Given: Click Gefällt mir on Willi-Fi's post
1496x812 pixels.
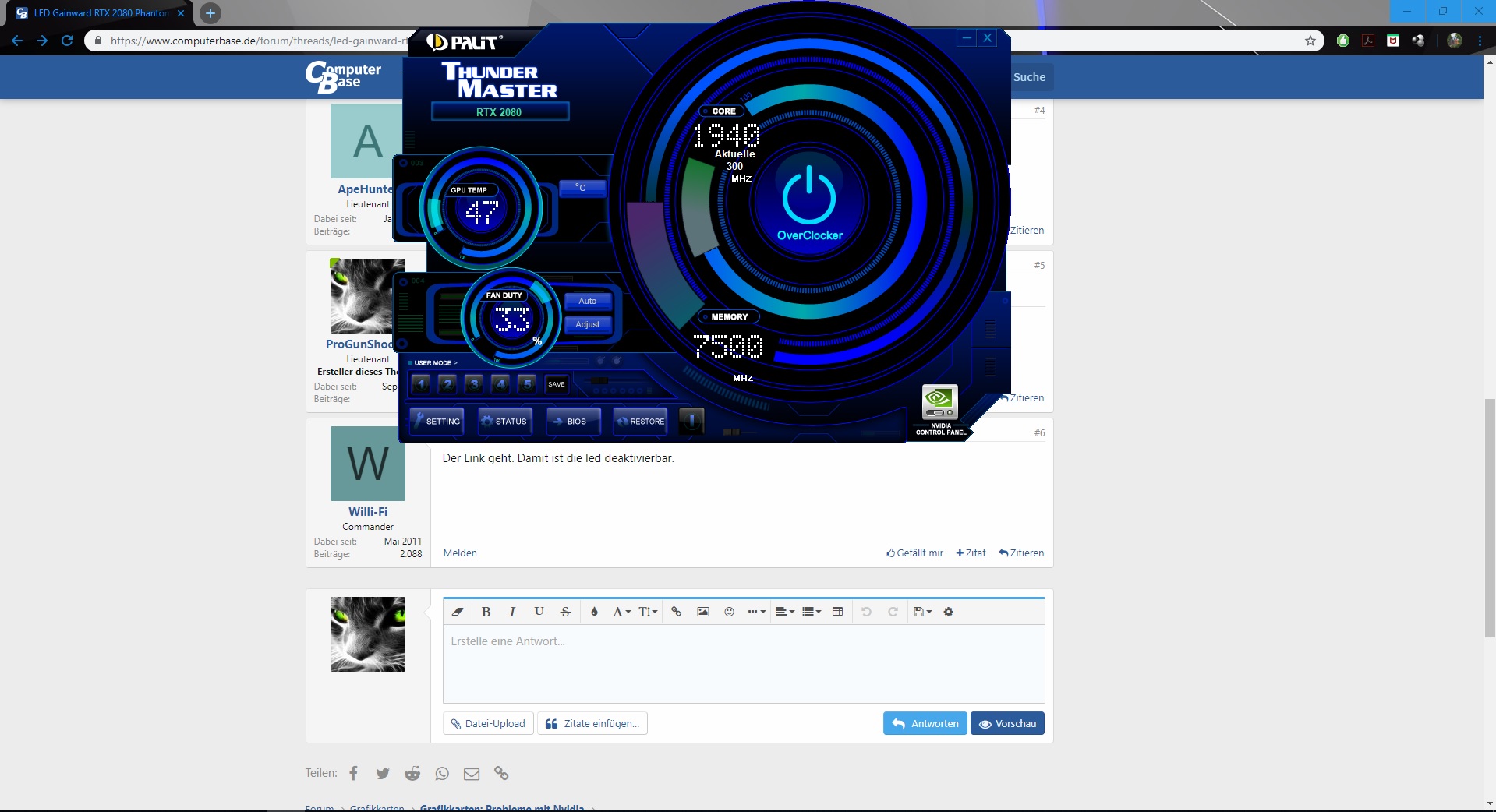Looking at the screenshot, I should [x=914, y=553].
